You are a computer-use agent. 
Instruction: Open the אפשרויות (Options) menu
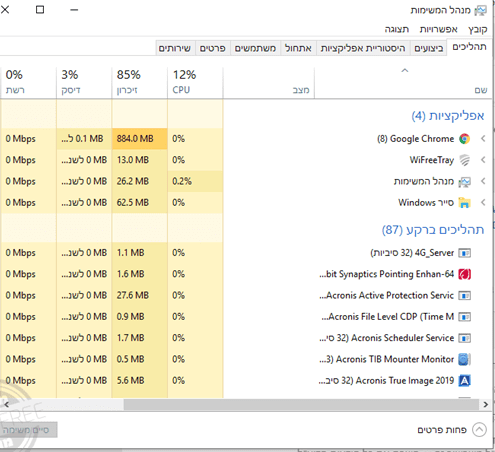(x=438, y=29)
